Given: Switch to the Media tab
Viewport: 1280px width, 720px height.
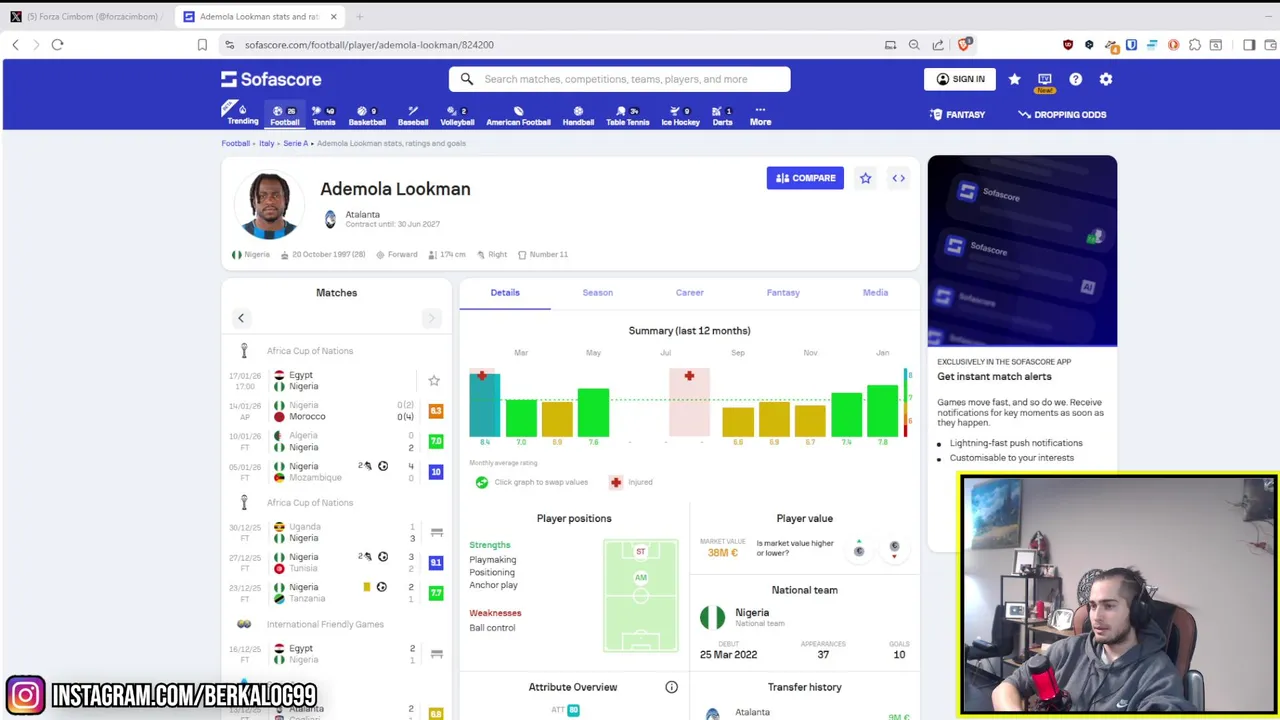Looking at the screenshot, I should [875, 292].
